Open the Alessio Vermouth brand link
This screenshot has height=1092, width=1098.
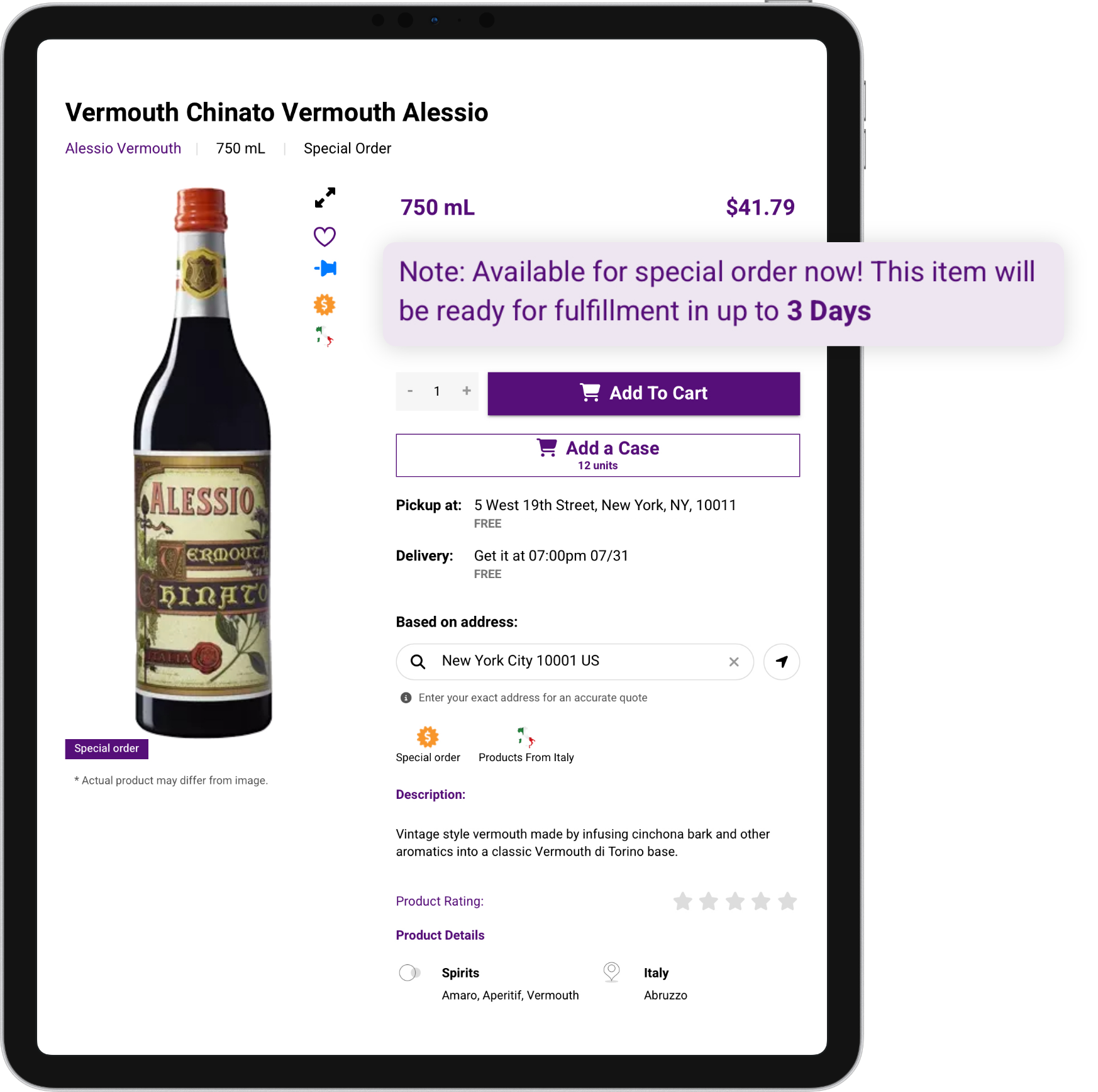point(123,148)
